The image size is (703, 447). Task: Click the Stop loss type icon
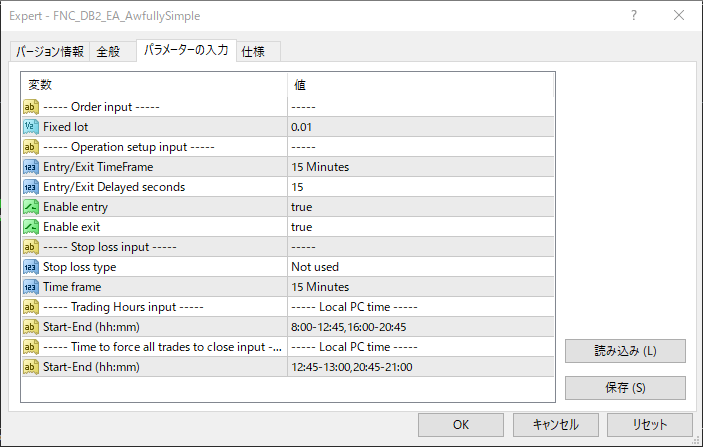[30, 267]
